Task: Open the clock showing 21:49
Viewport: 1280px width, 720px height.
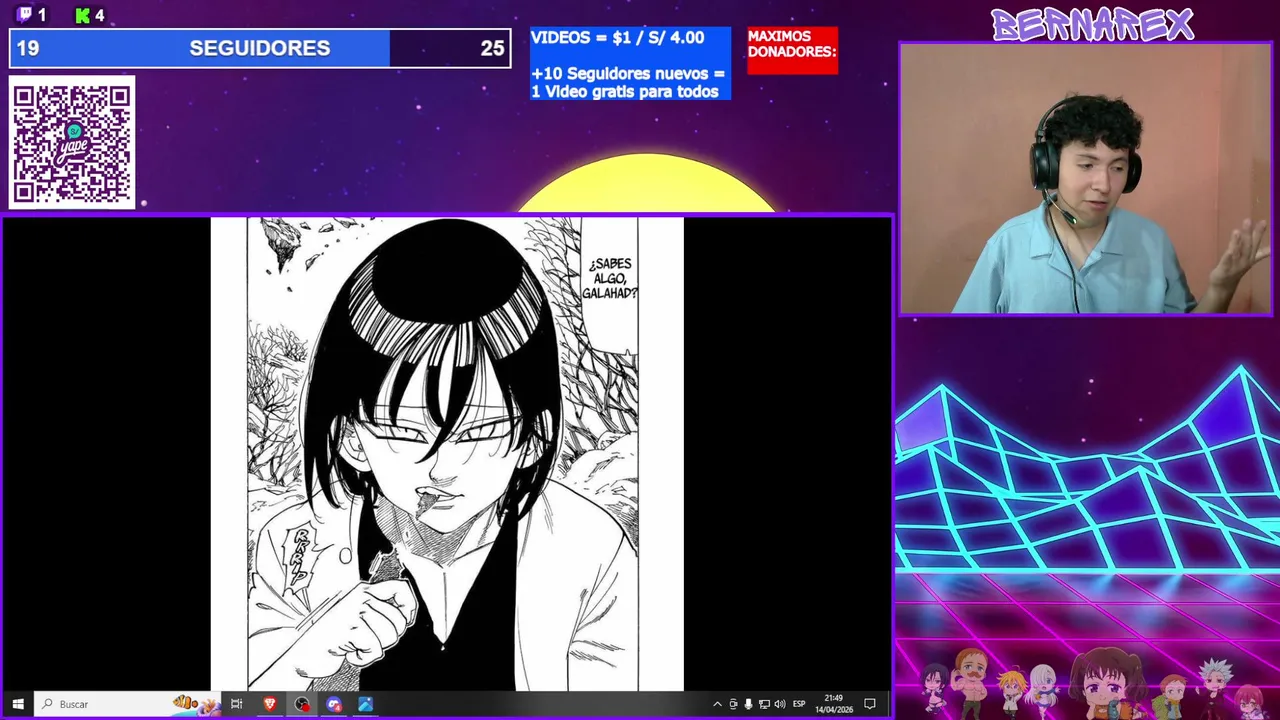Action: pos(833,704)
